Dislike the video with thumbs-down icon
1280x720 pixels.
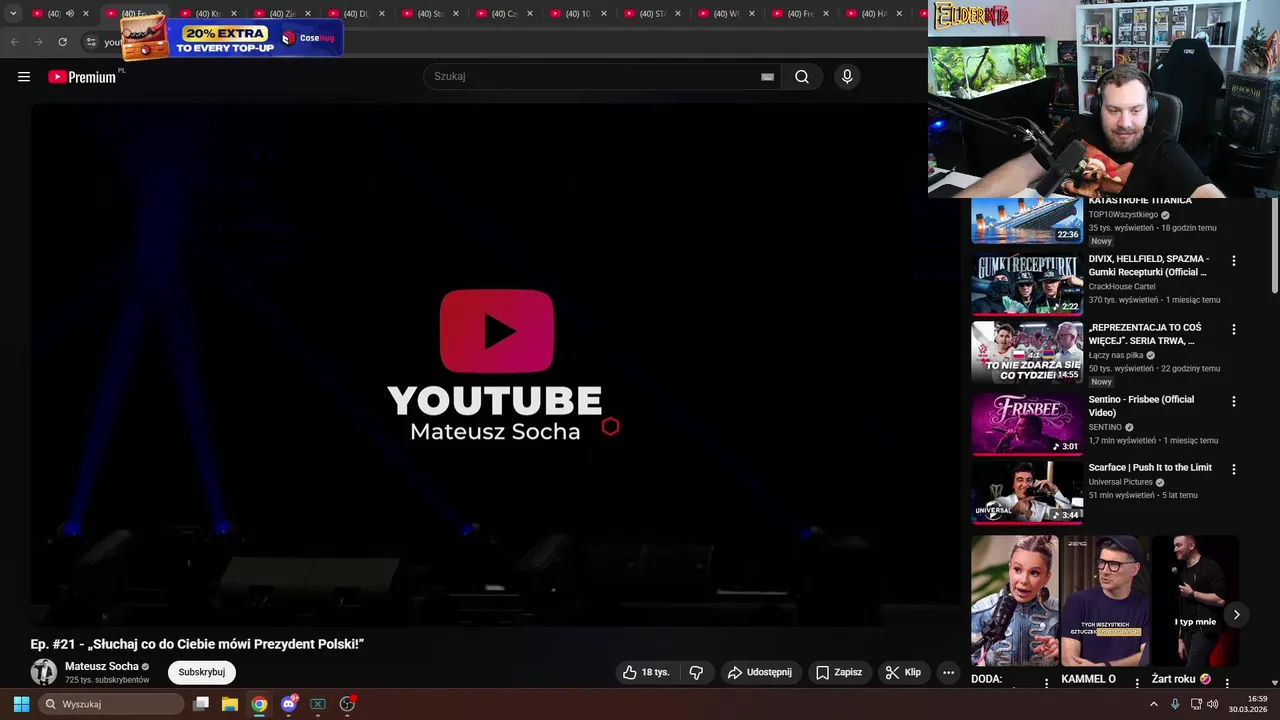(x=697, y=672)
